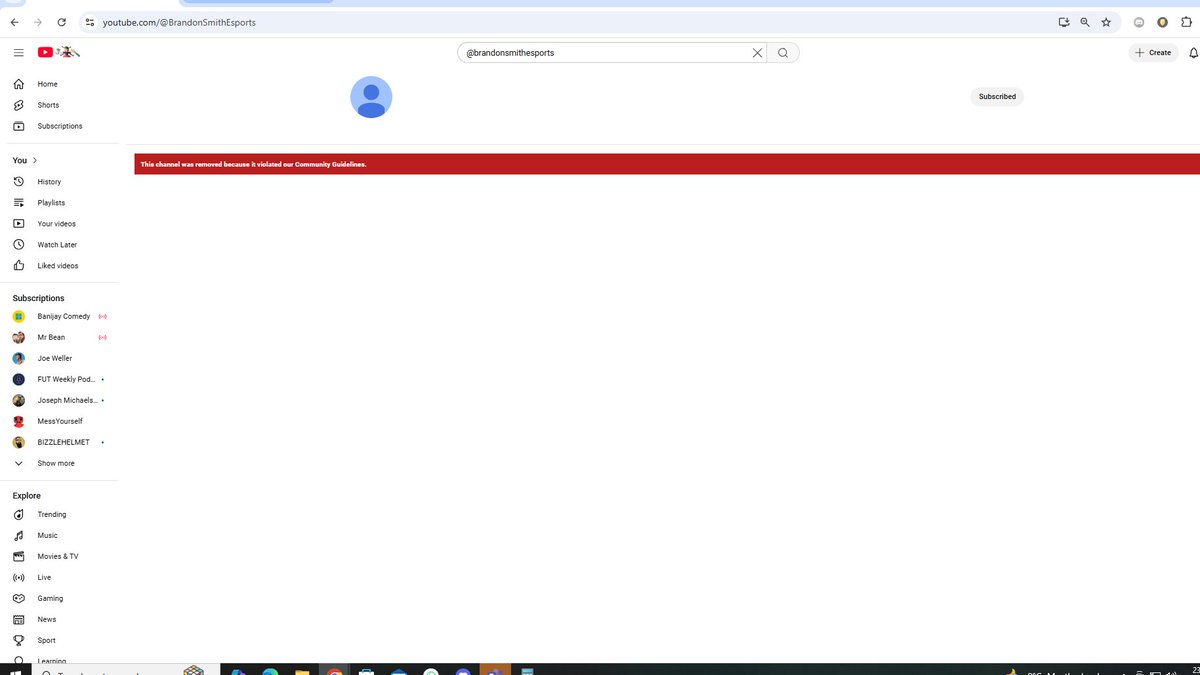Expand the You section chevron
Screen dimensions: 1200x675
point(35,160)
